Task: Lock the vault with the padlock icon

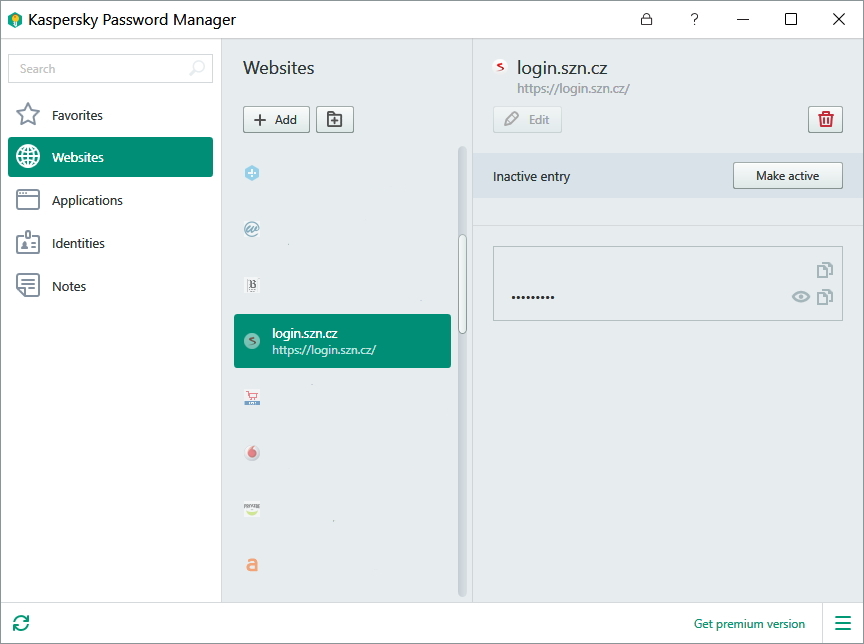Action: (x=646, y=19)
